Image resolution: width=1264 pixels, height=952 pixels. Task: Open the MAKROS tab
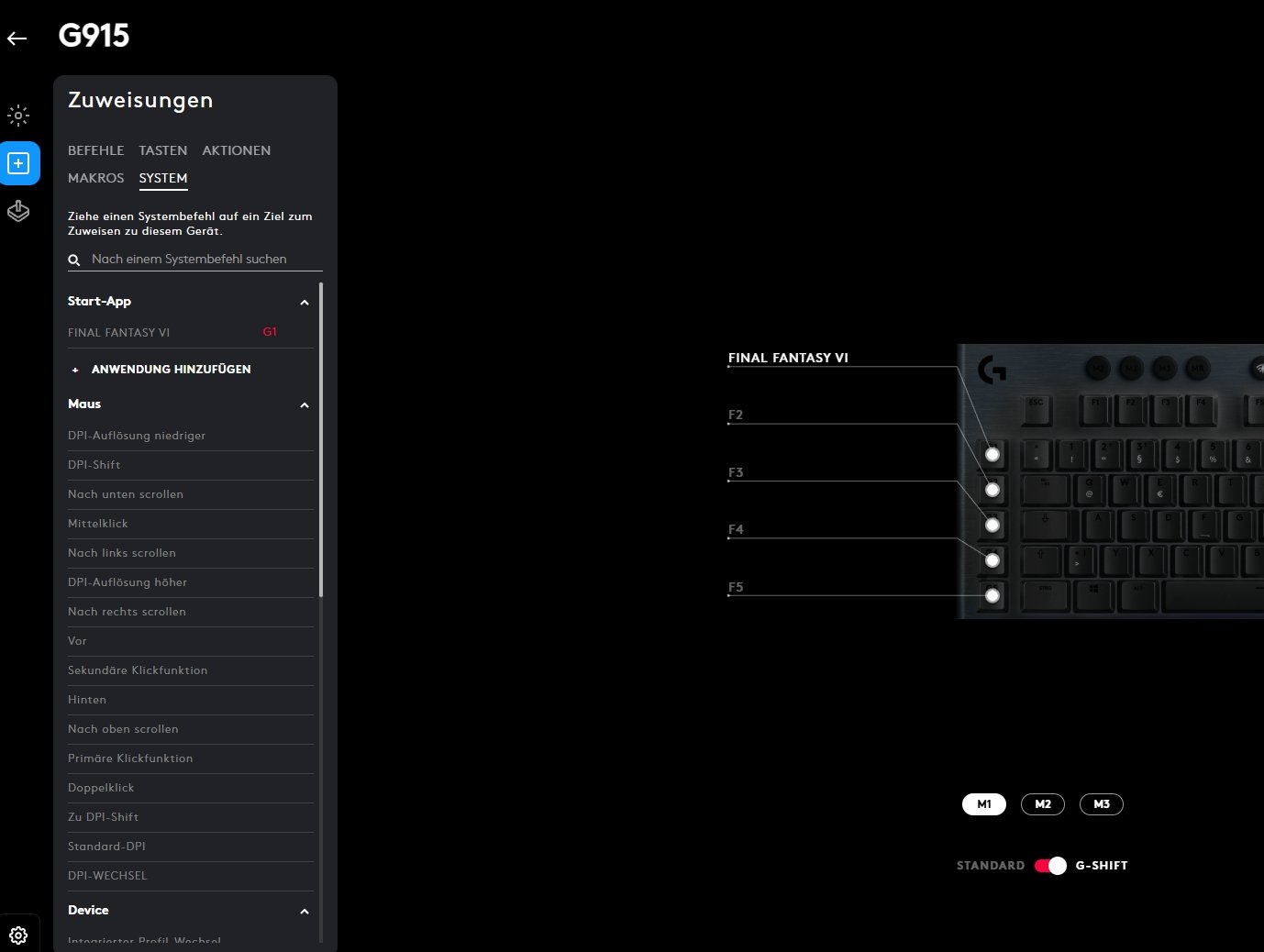click(x=95, y=178)
